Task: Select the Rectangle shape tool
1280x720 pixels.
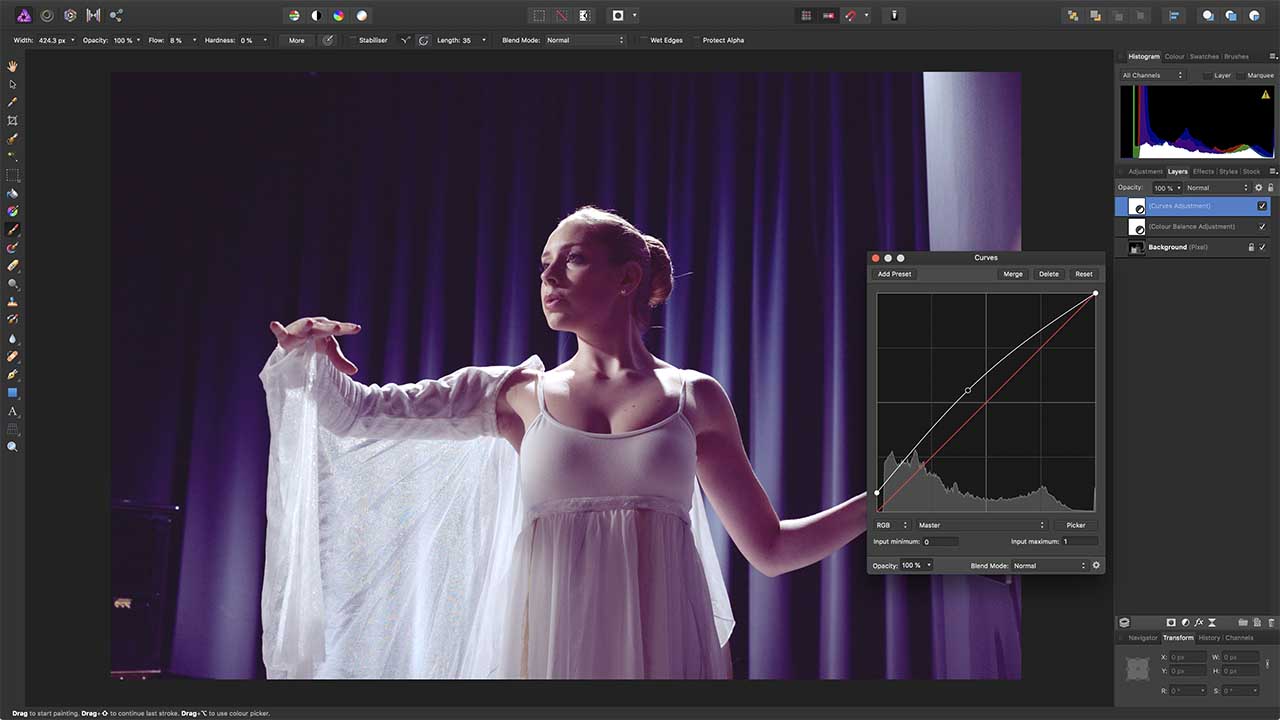Action: 13,393
